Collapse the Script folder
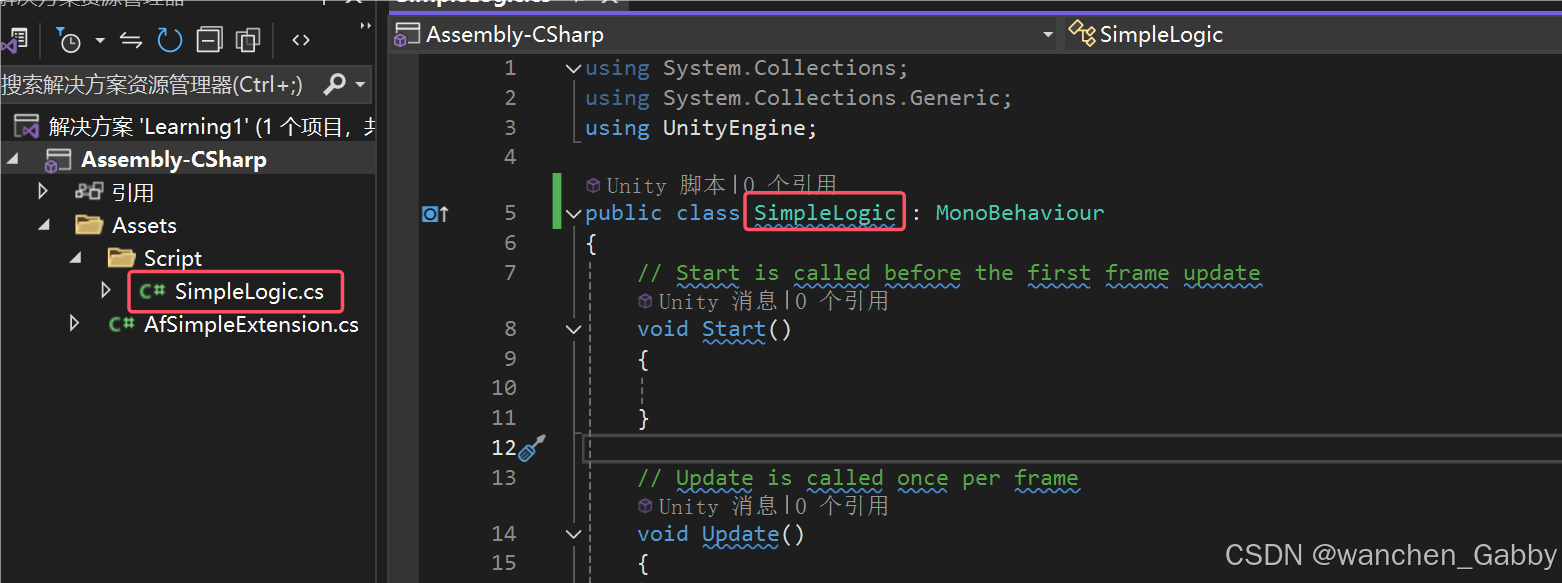This screenshot has height=583, width=1562. (75, 258)
